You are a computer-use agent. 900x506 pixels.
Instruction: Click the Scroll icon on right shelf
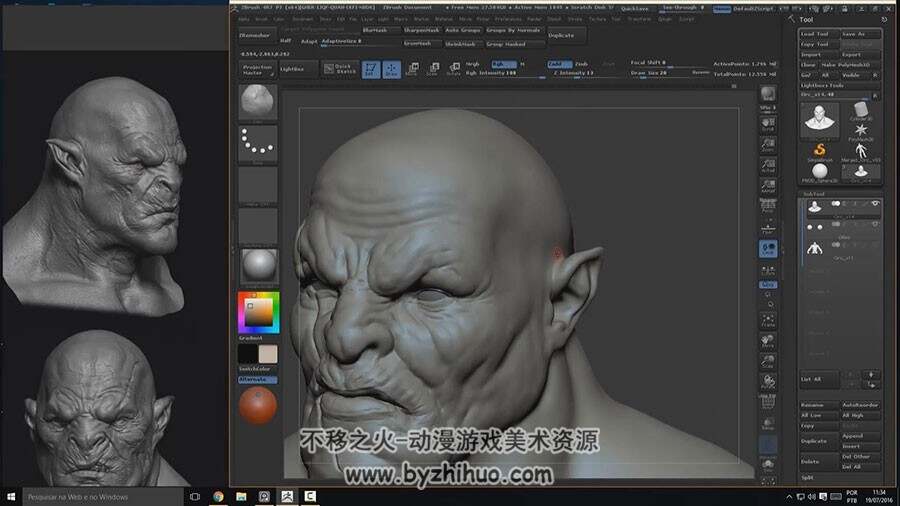tap(768, 124)
